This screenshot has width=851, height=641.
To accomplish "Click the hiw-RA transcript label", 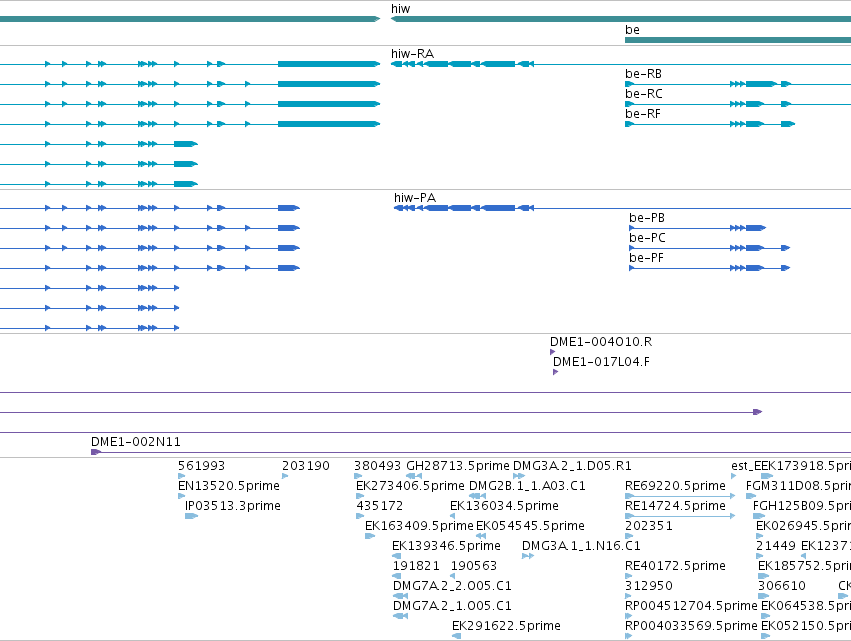I will click(412, 54).
